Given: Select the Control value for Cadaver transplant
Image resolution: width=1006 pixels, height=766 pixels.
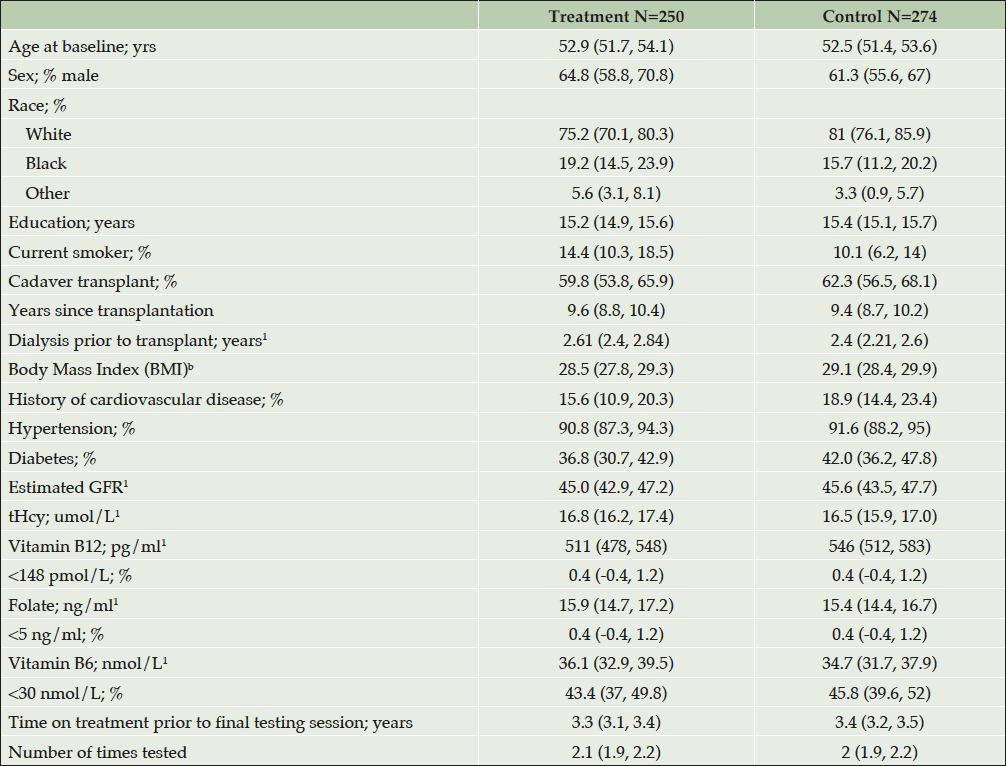Looking at the screenshot, I should click(x=879, y=281).
